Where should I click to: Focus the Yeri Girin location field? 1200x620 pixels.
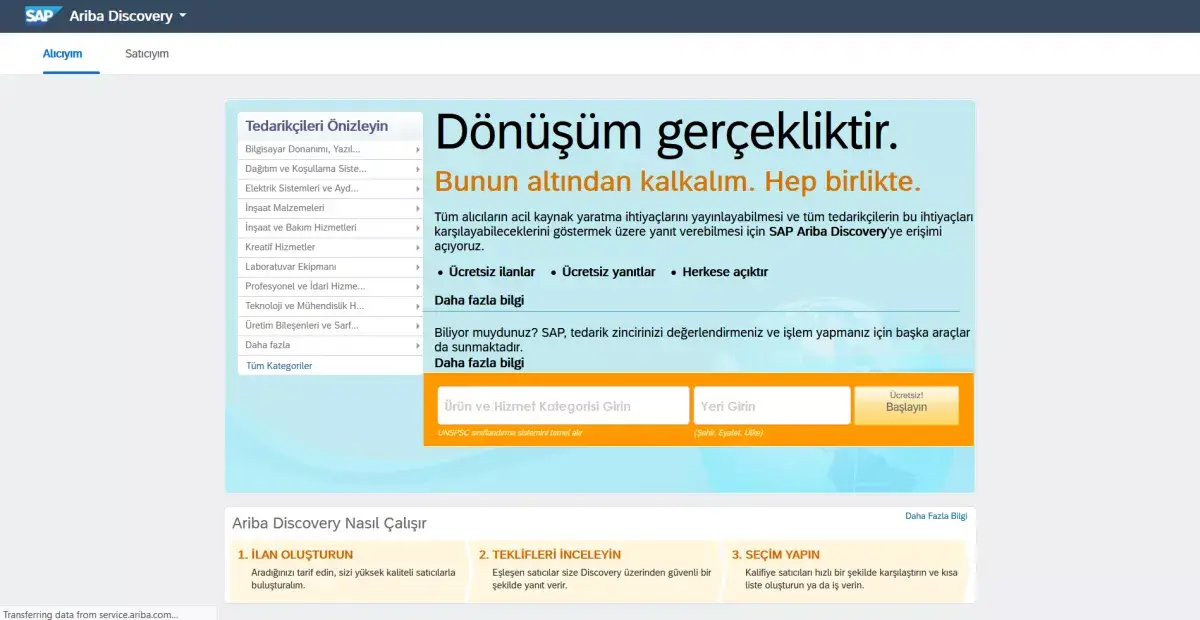pyautogui.click(x=772, y=406)
